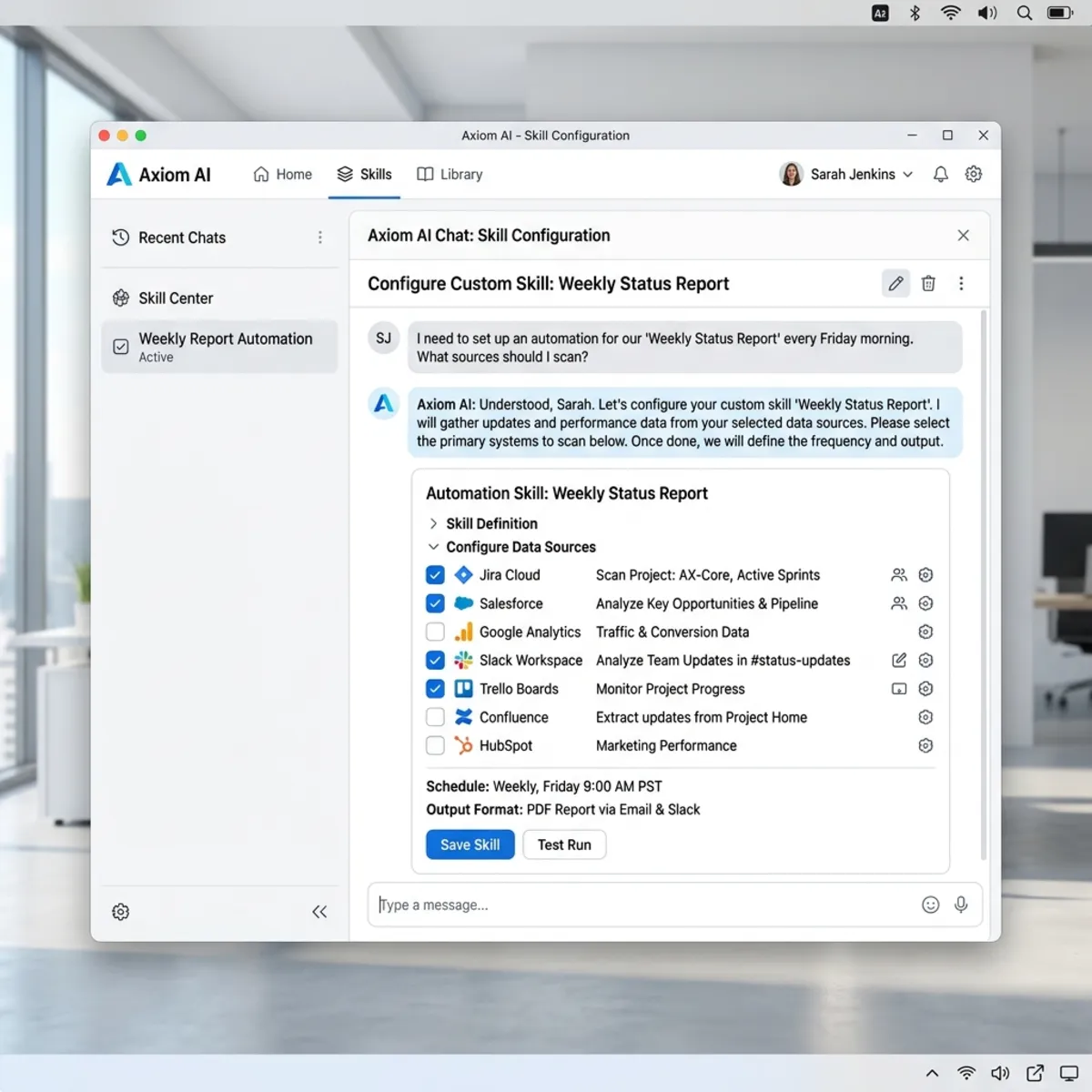Open Google Analytics row settings gear
This screenshot has width=1092, height=1092.
925,632
